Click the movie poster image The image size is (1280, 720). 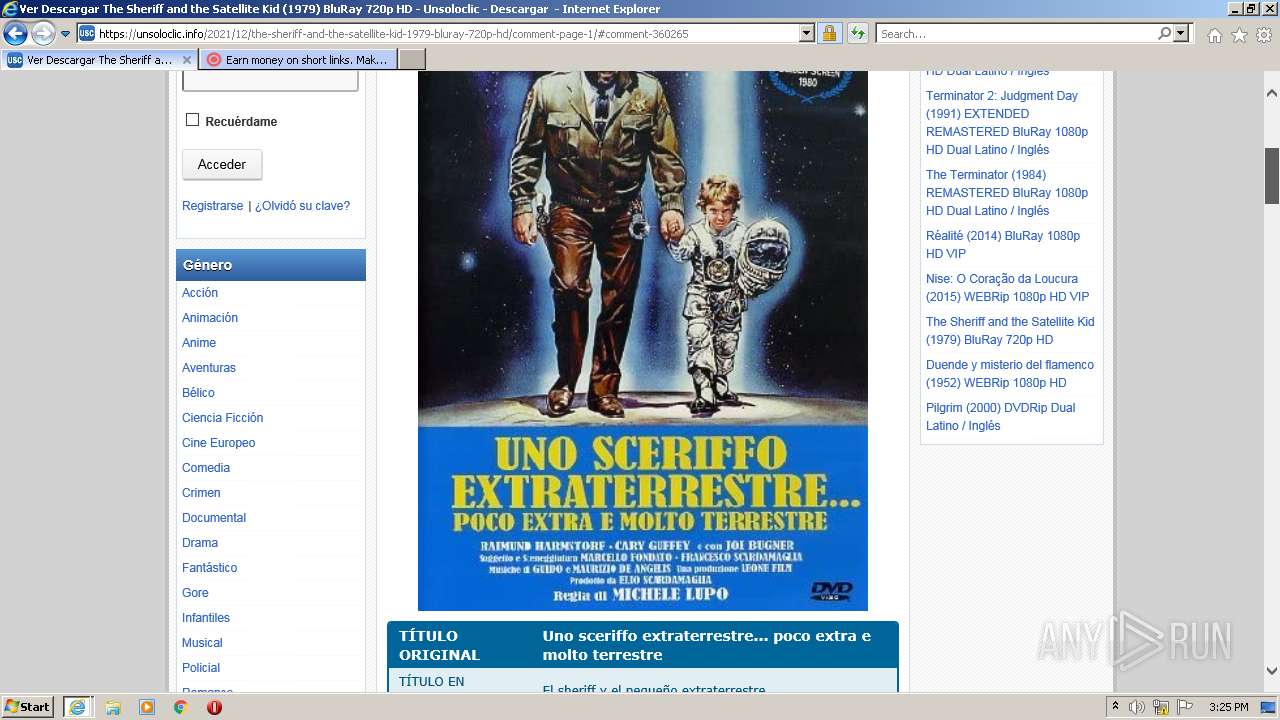pyautogui.click(x=643, y=340)
